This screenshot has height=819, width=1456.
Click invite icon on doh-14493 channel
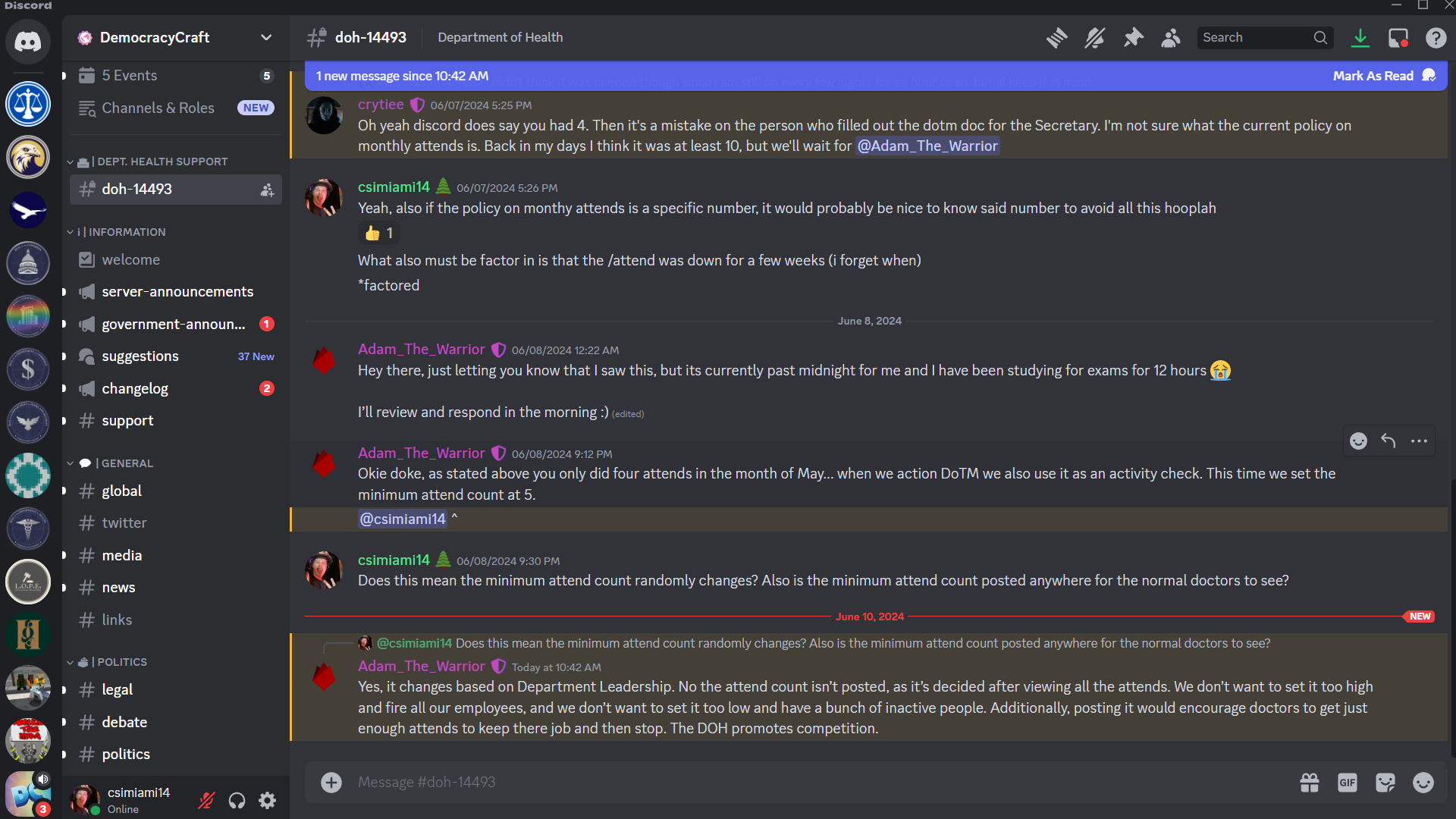coord(267,190)
